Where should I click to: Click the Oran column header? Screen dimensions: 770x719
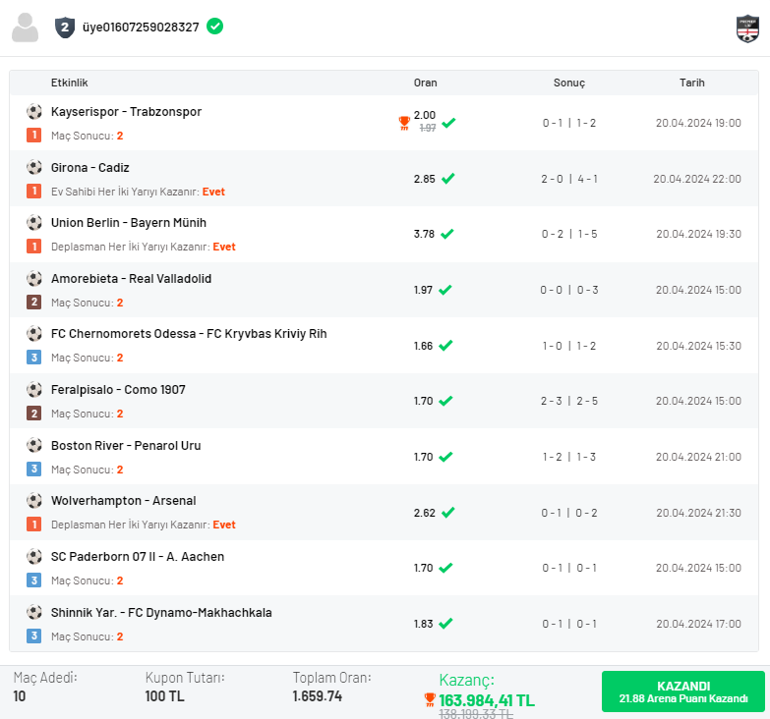[425, 83]
